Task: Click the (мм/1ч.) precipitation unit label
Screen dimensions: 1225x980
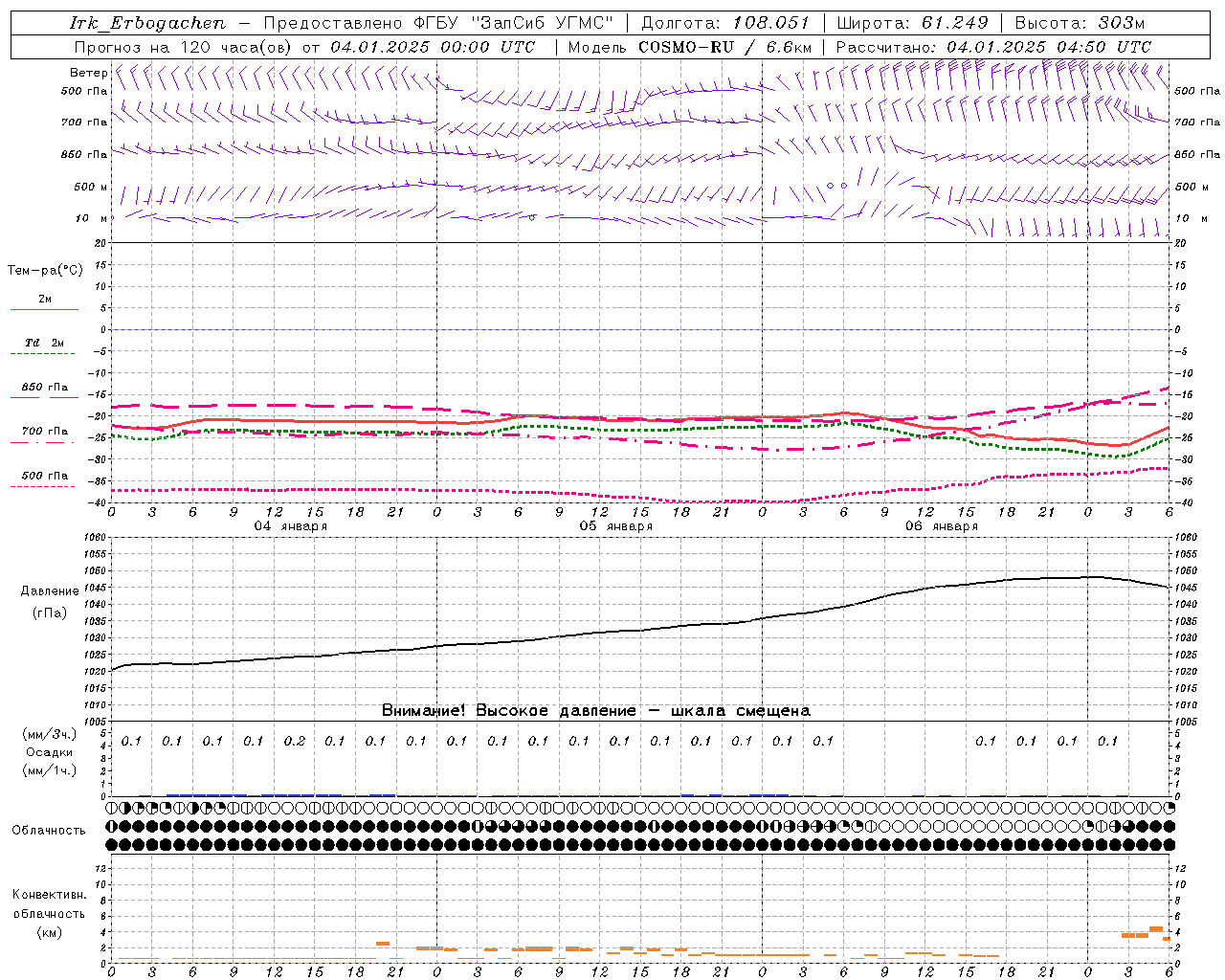Action: (x=50, y=770)
